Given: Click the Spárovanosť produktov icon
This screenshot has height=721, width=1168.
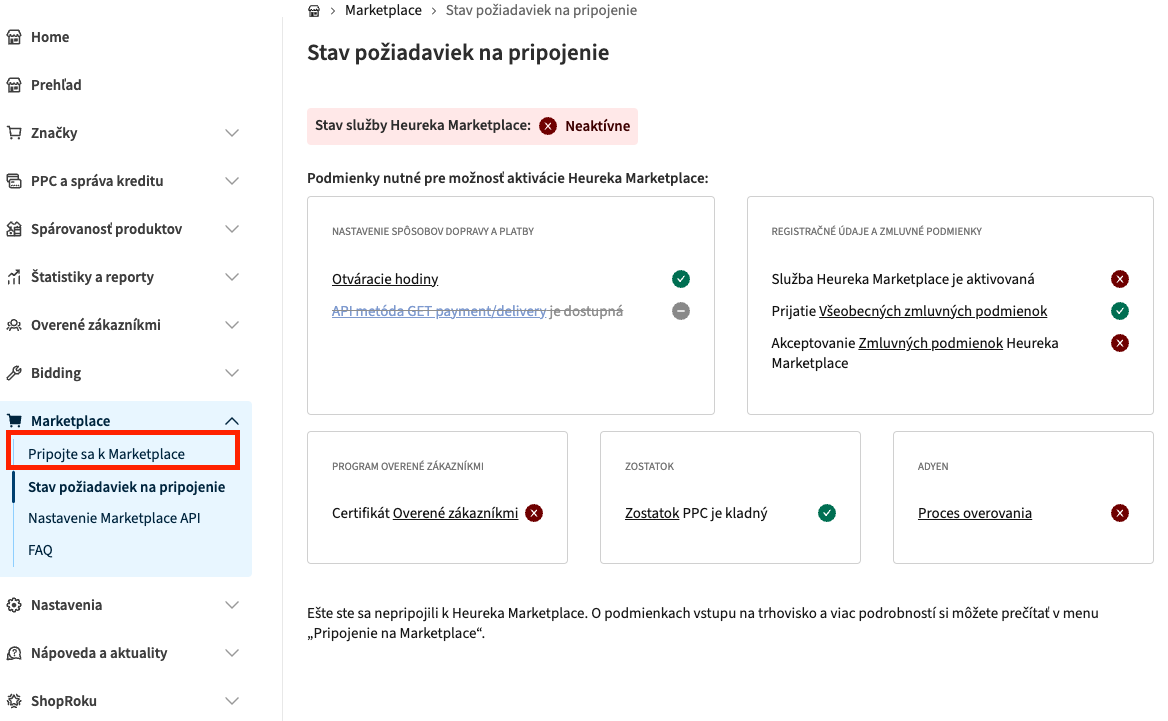Looking at the screenshot, I should (x=14, y=229).
